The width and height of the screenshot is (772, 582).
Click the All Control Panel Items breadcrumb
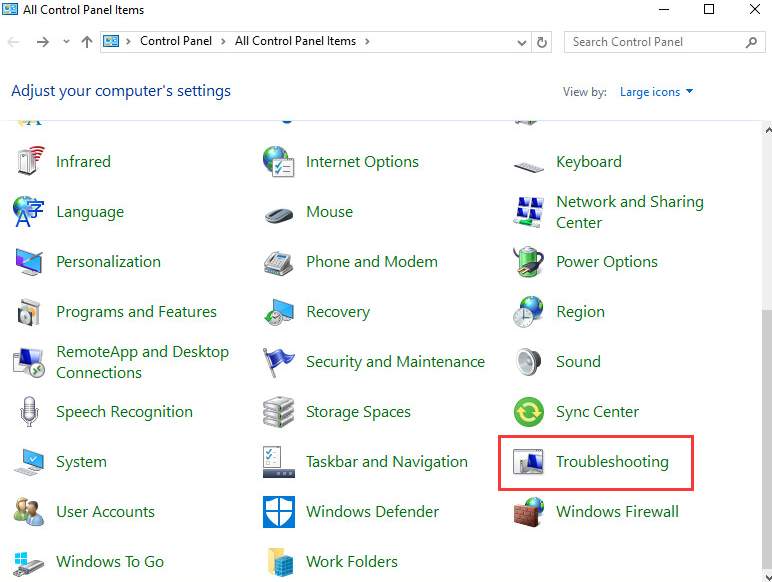pos(295,41)
